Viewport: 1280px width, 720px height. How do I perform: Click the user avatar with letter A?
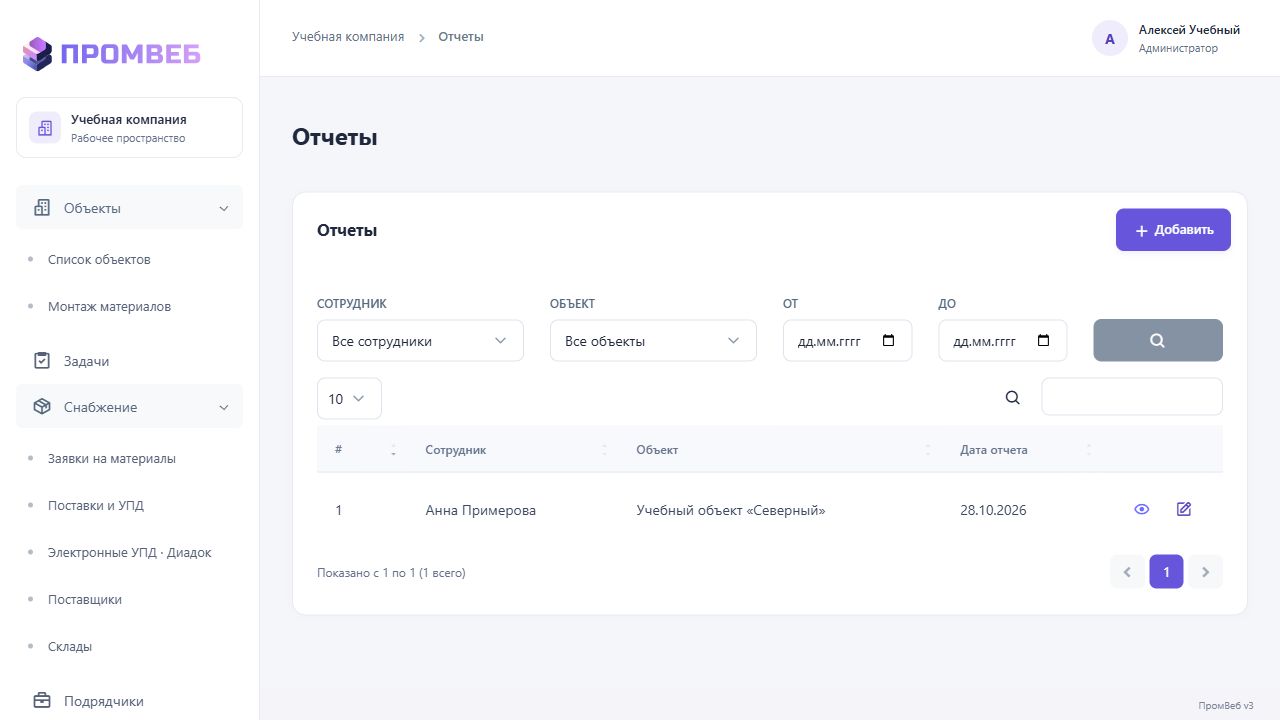tap(1110, 39)
